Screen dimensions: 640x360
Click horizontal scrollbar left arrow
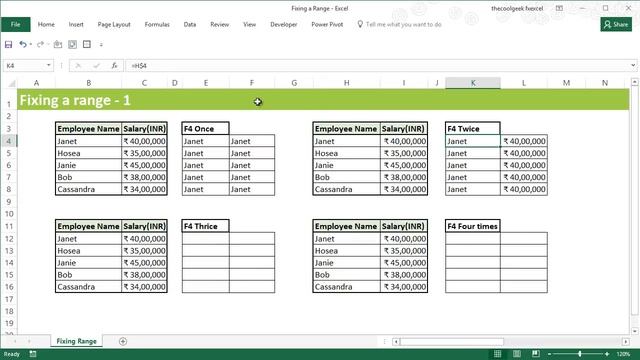pyautogui.click(x=396, y=341)
